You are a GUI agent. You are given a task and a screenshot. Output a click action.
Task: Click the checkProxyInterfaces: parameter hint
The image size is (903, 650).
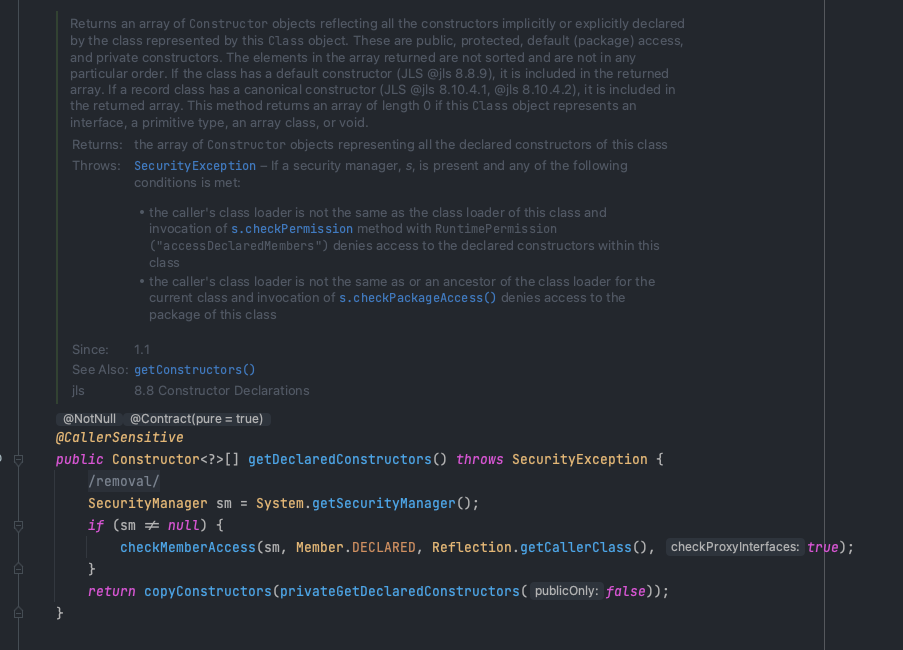pos(735,547)
